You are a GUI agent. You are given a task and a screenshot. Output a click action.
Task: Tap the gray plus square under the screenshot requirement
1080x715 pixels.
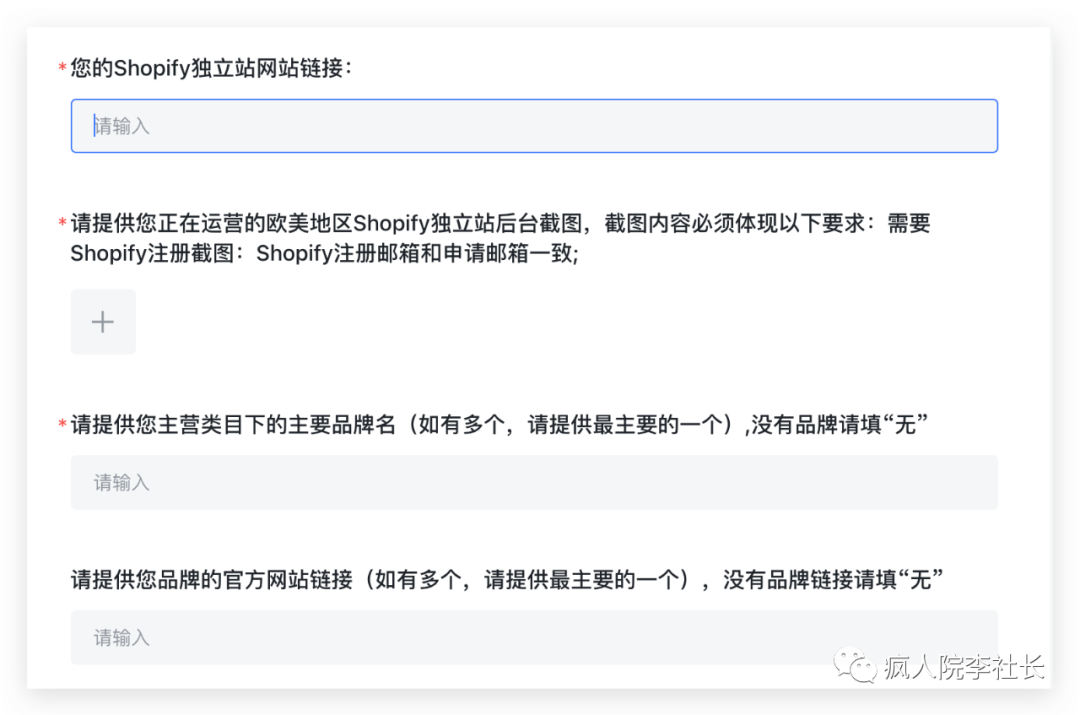tap(103, 321)
